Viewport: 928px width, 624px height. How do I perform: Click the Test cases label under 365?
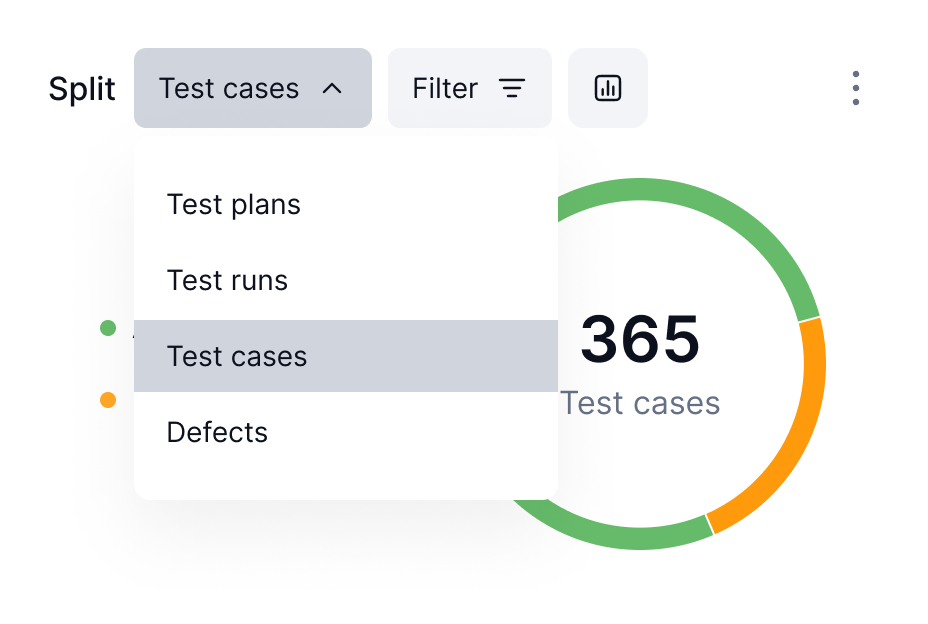point(640,404)
